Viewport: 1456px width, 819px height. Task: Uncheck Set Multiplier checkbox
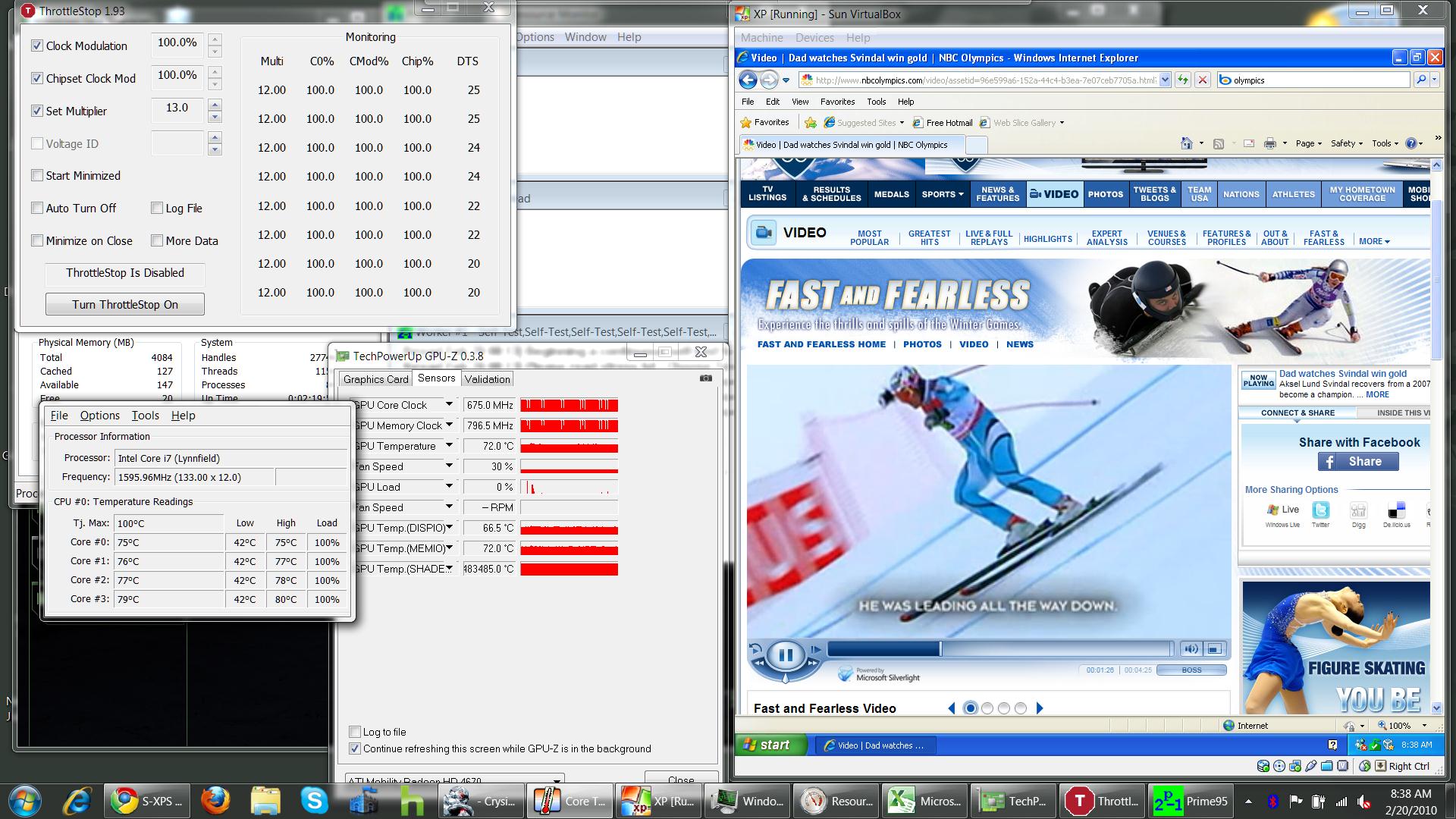[x=37, y=111]
